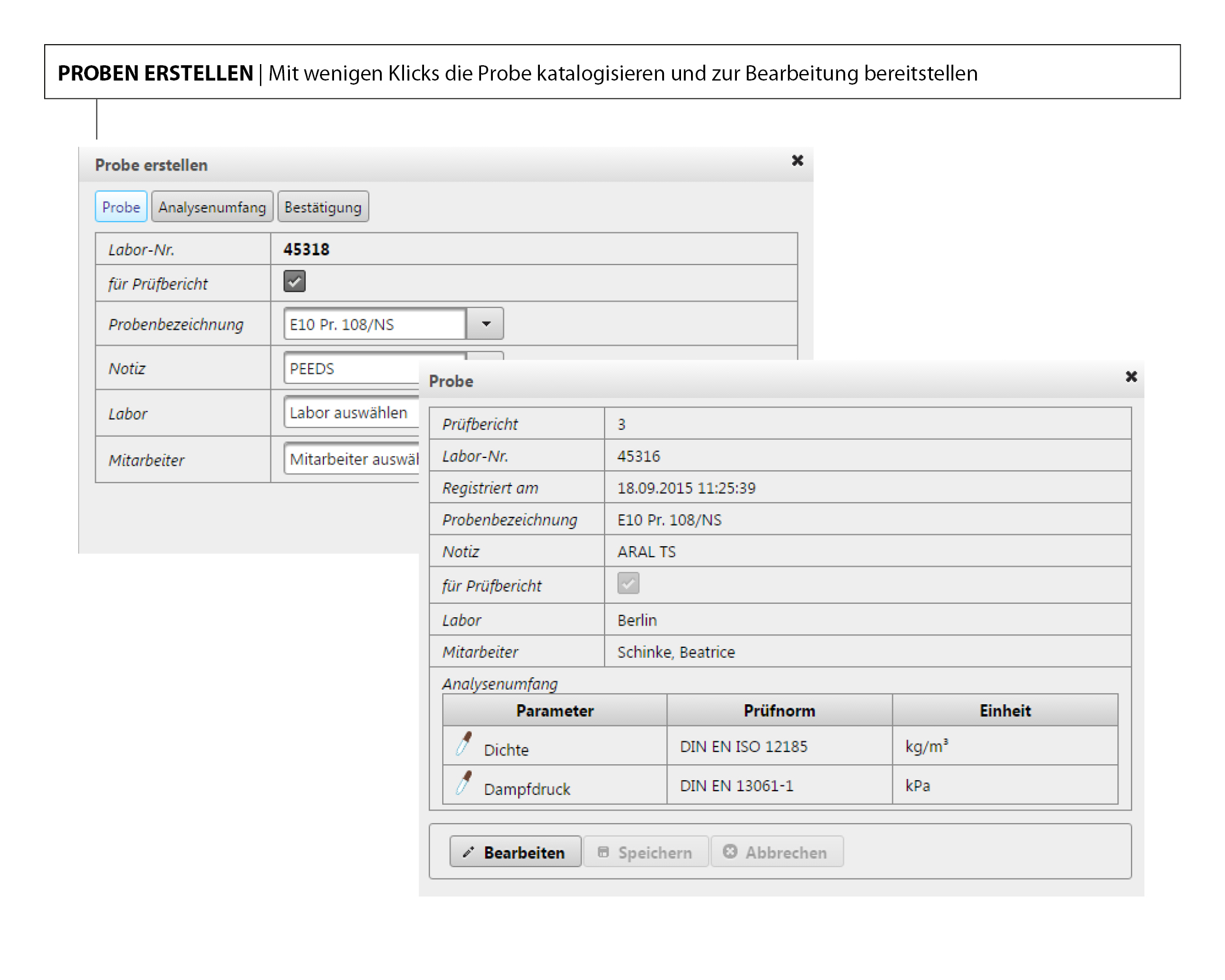Screen dimensions: 1225x980
Task: Open the Labor auswählen dropdown
Action: tap(351, 413)
